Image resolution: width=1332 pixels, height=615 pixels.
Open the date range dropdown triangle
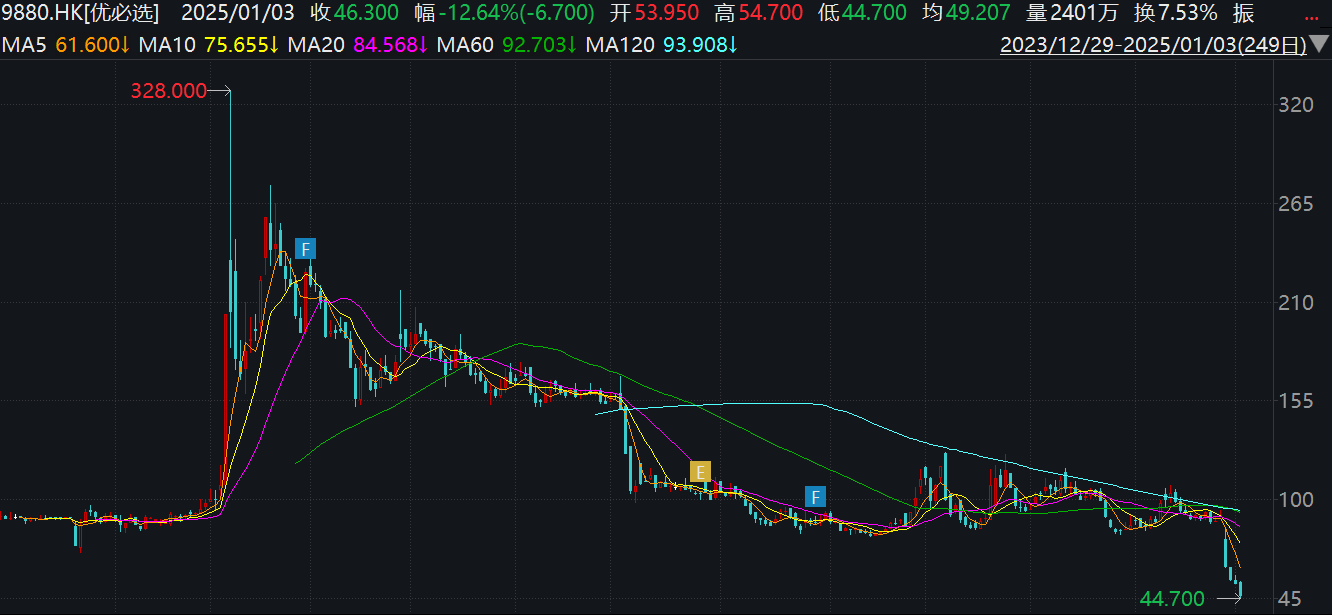[x=1321, y=46]
